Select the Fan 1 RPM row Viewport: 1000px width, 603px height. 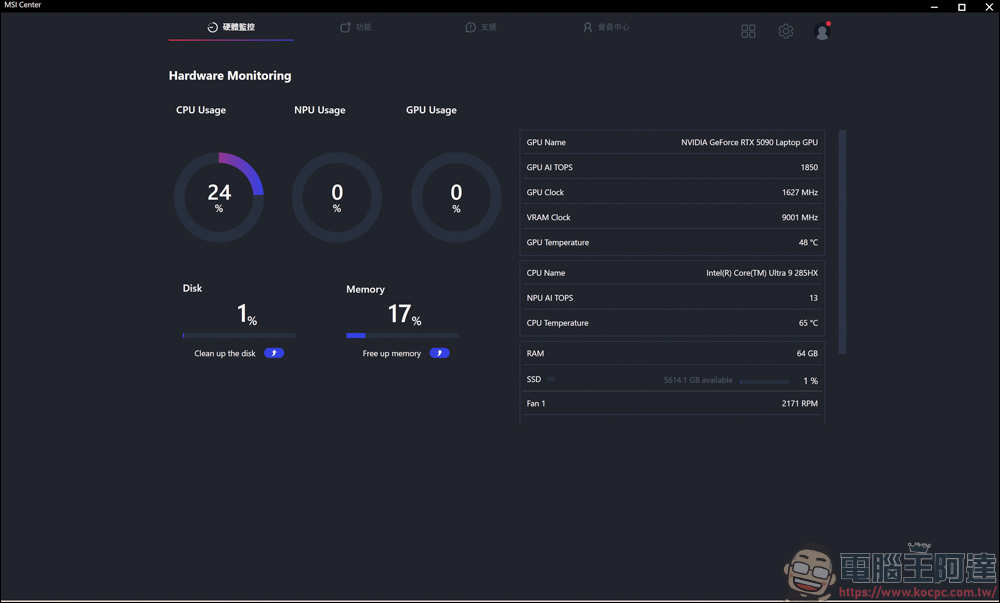[x=672, y=404]
